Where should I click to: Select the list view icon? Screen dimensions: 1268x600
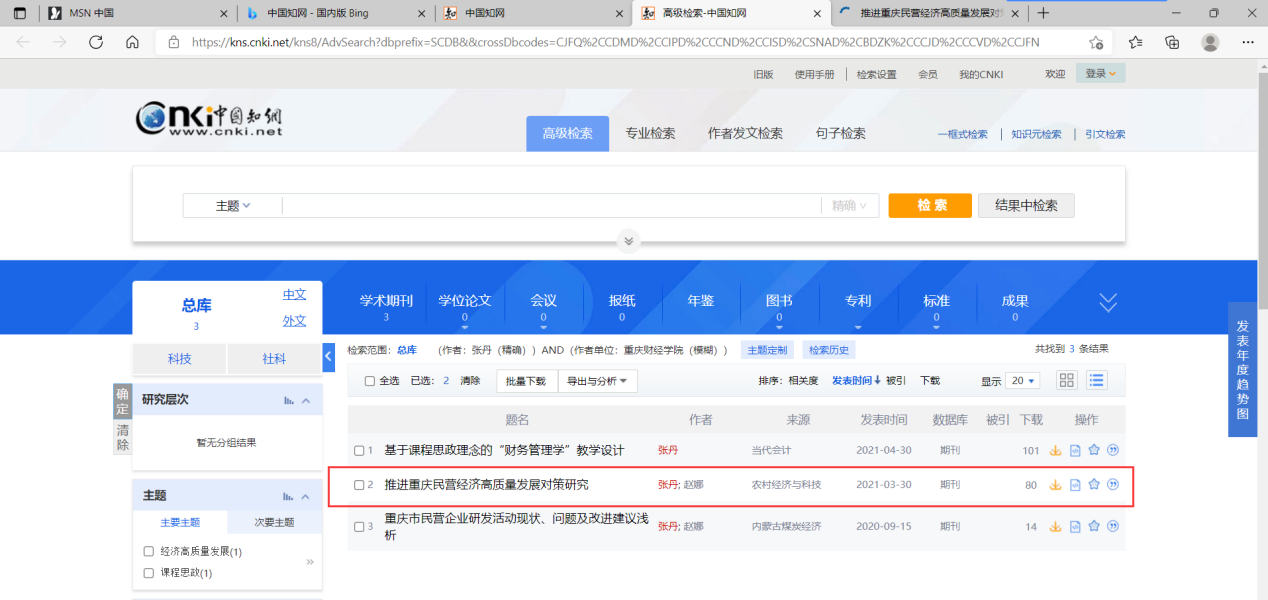[1097, 381]
